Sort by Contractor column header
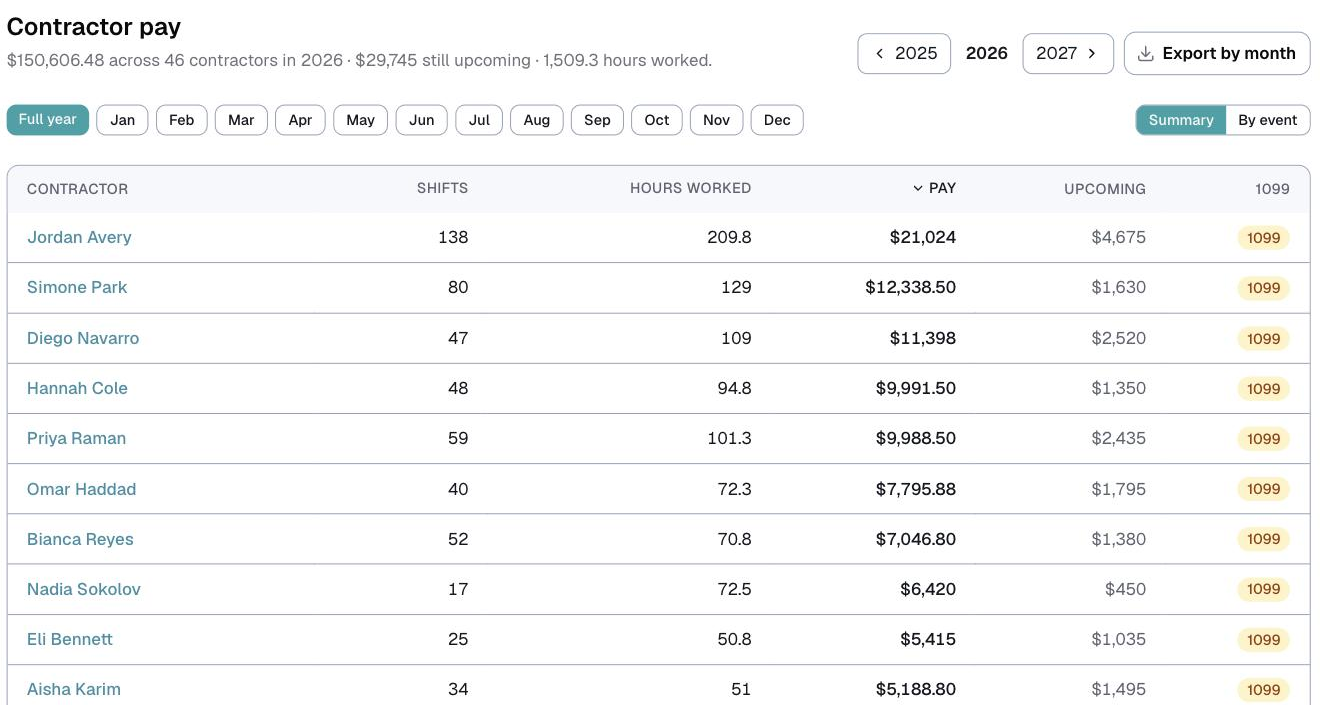1320x705 pixels. coord(78,189)
